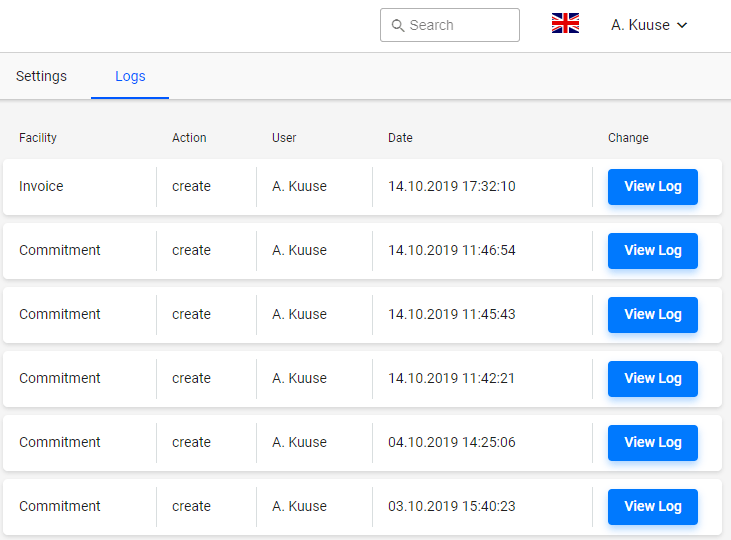
Task: Select the Invoice facility cell
Action: point(41,186)
